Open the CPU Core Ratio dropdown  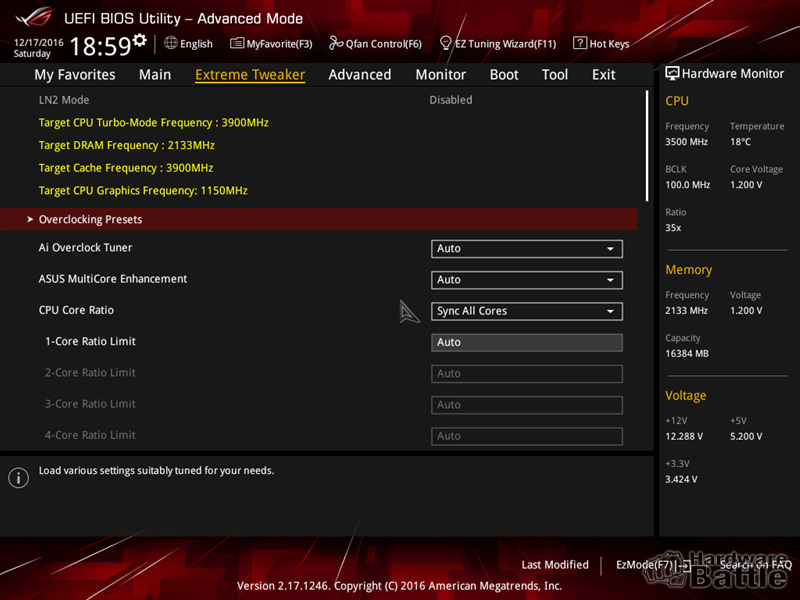pos(527,311)
